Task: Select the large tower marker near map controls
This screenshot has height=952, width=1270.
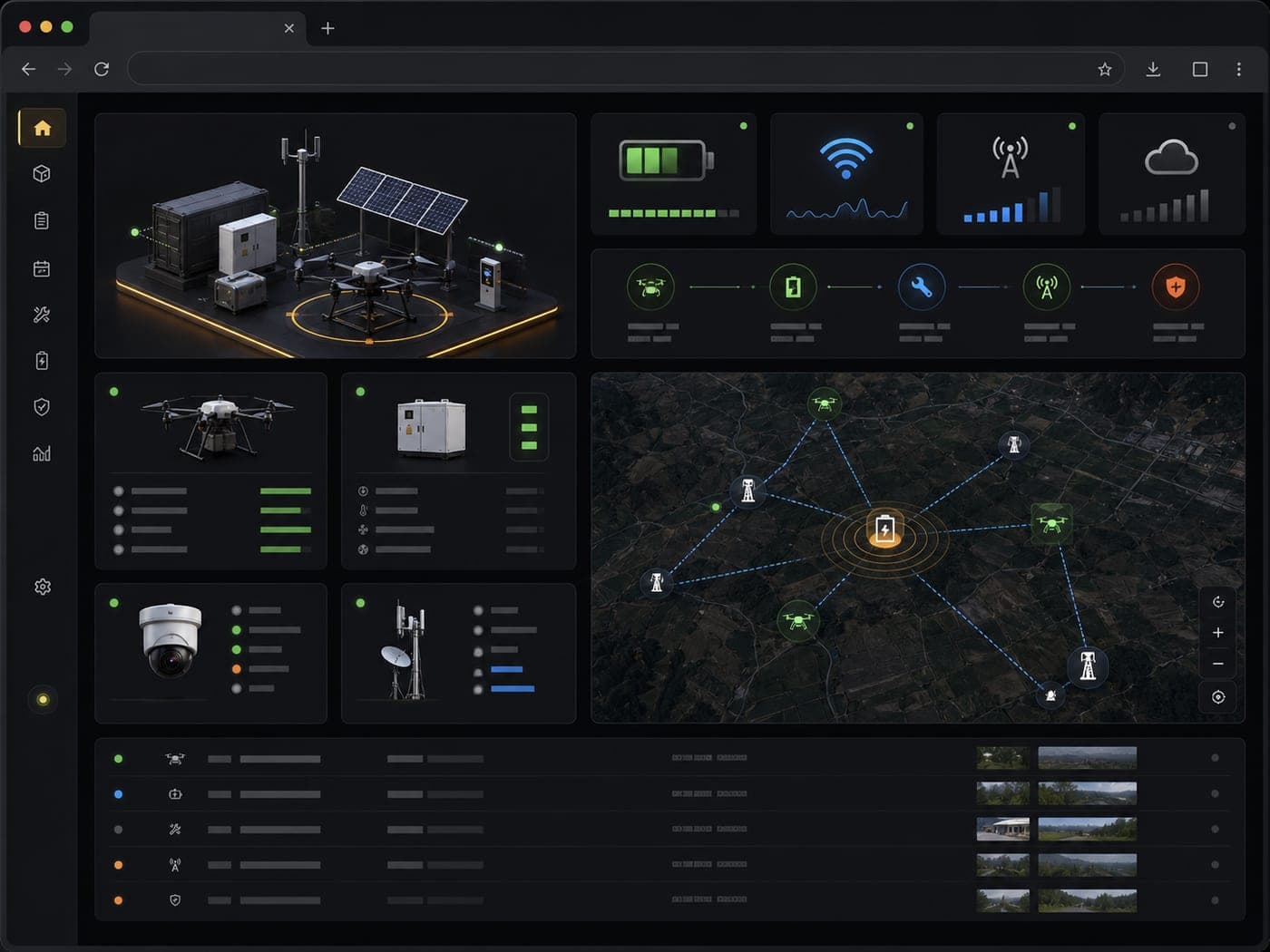Action: 1087,666
